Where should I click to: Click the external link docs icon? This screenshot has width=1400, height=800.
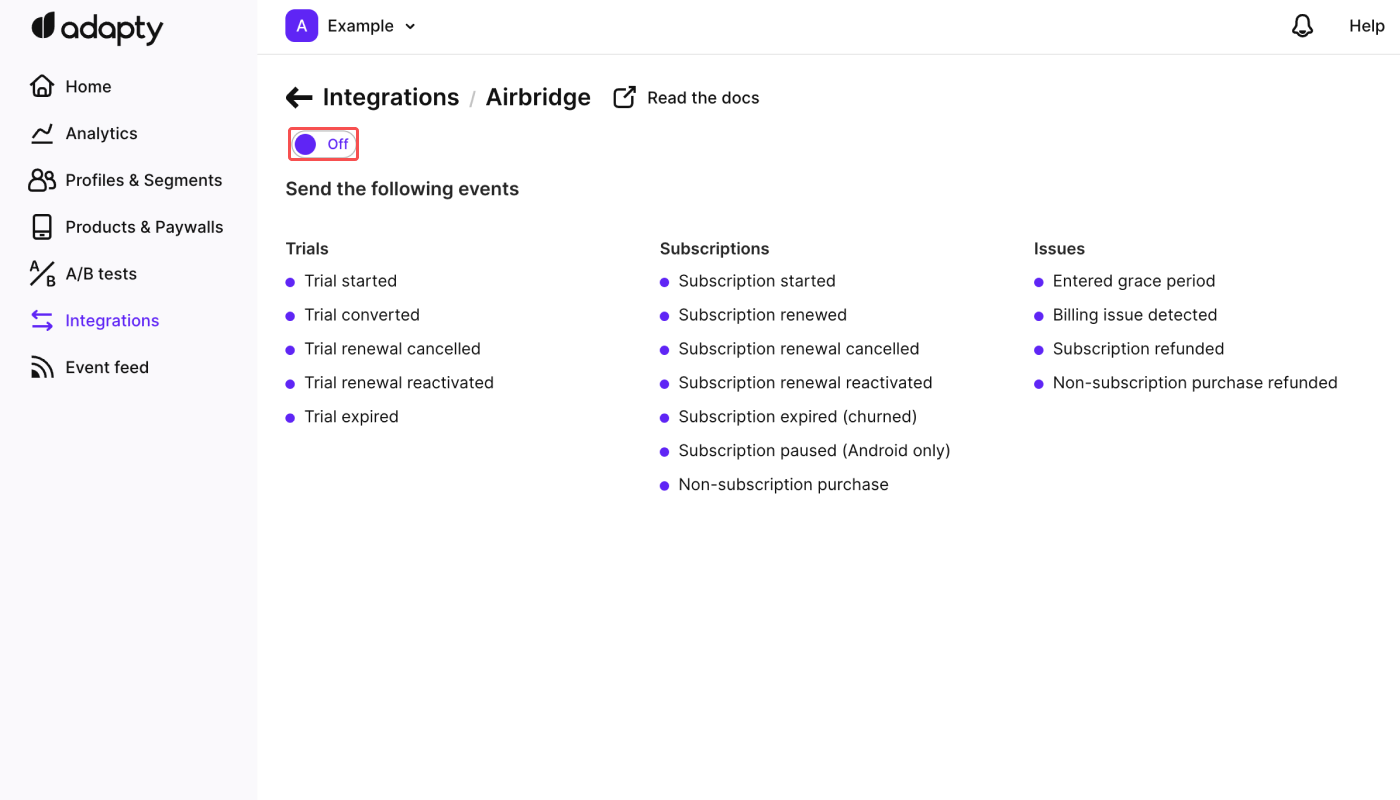point(624,97)
